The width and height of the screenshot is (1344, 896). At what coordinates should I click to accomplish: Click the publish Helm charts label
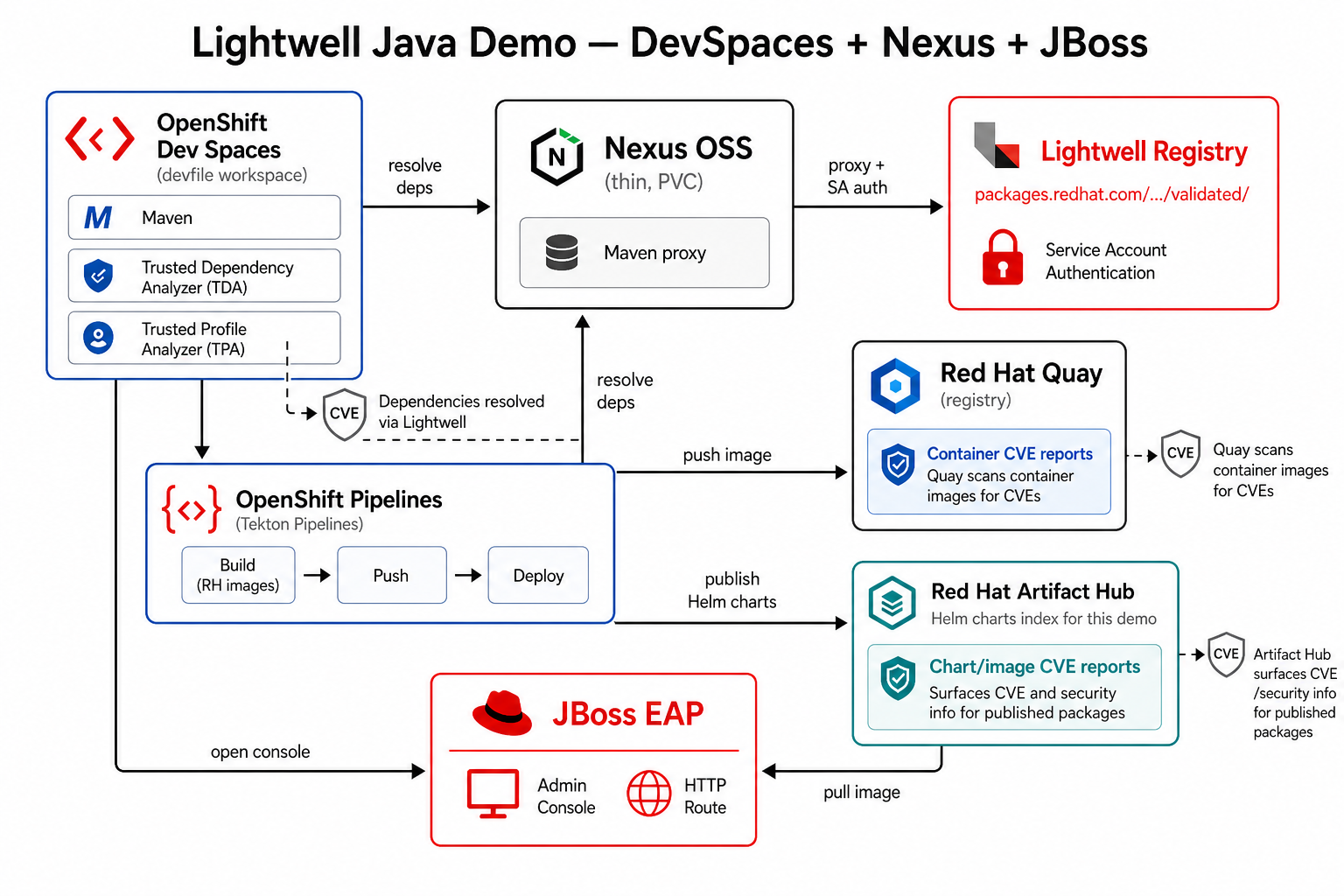(x=732, y=591)
